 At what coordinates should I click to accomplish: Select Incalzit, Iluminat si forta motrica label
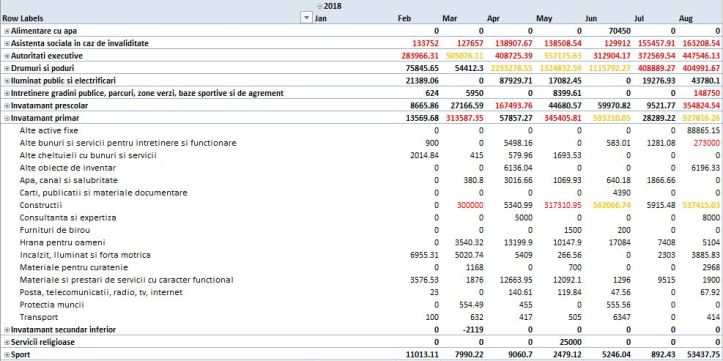(85, 255)
